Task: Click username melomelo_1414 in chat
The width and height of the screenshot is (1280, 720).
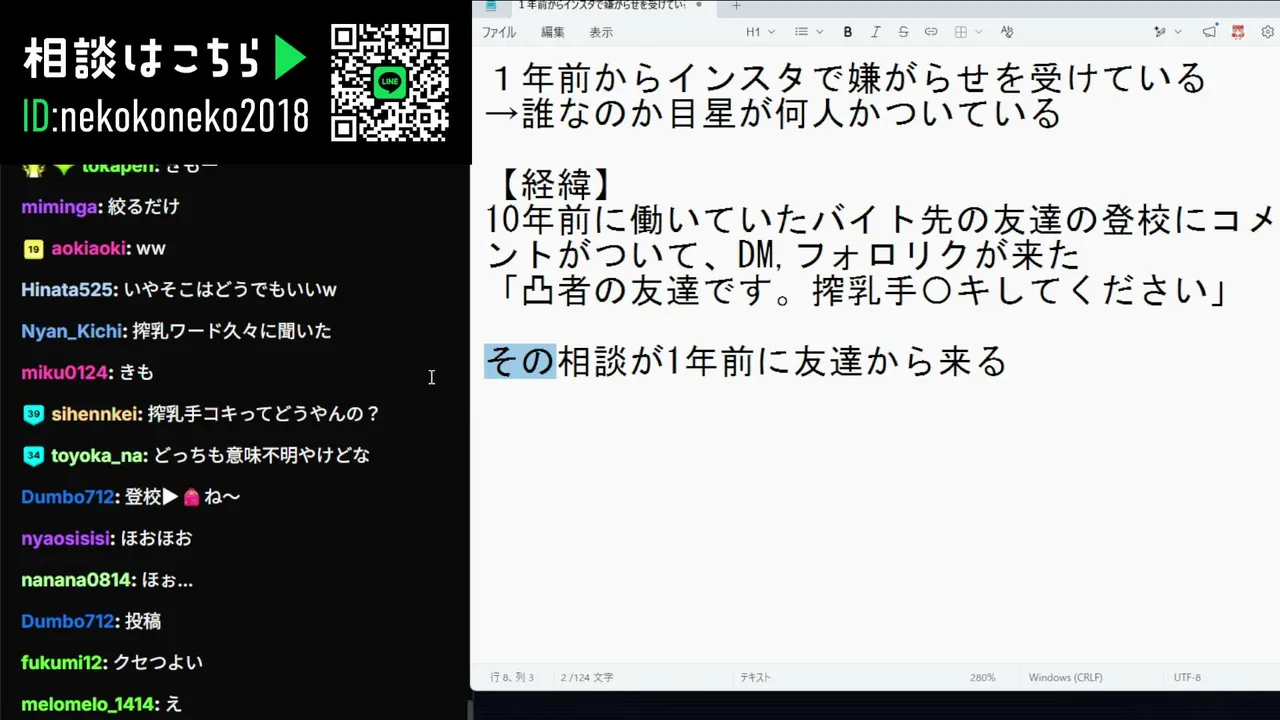Action: click(x=88, y=704)
